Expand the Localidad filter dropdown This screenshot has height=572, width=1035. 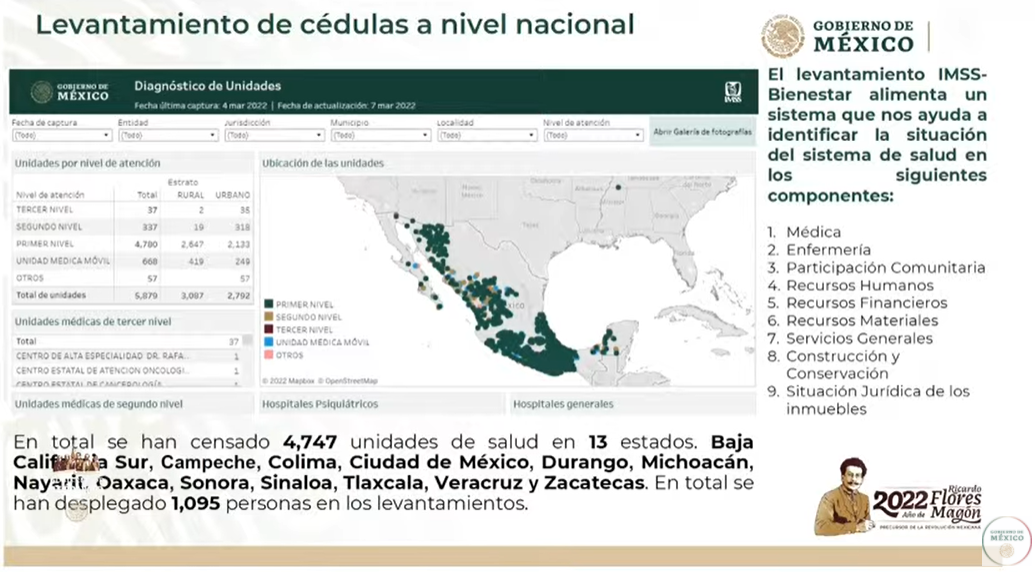tap(487, 135)
